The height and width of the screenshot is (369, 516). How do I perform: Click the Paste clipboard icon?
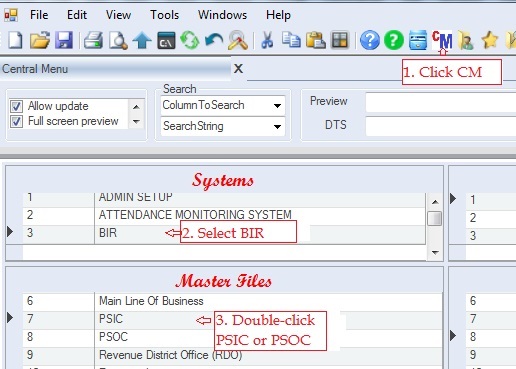315,40
